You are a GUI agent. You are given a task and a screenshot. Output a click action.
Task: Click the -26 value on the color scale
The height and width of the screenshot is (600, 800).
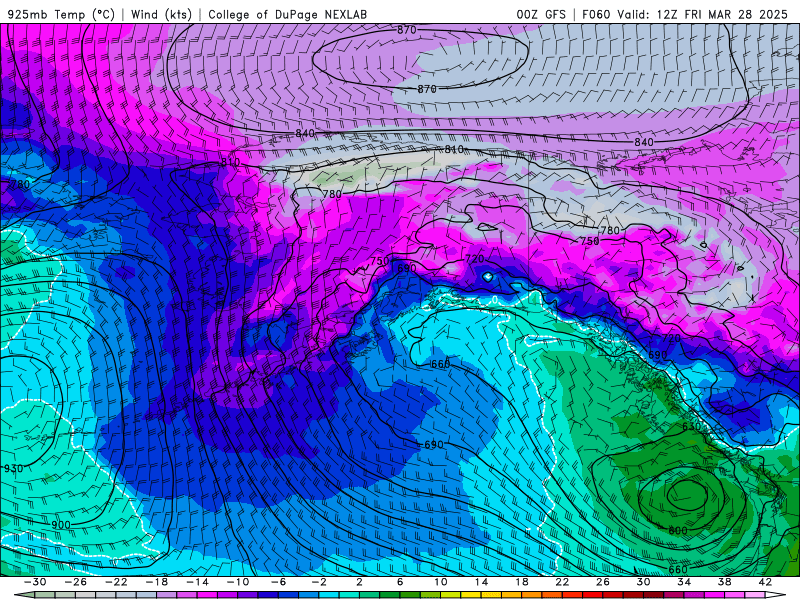pyautogui.click(x=76, y=582)
